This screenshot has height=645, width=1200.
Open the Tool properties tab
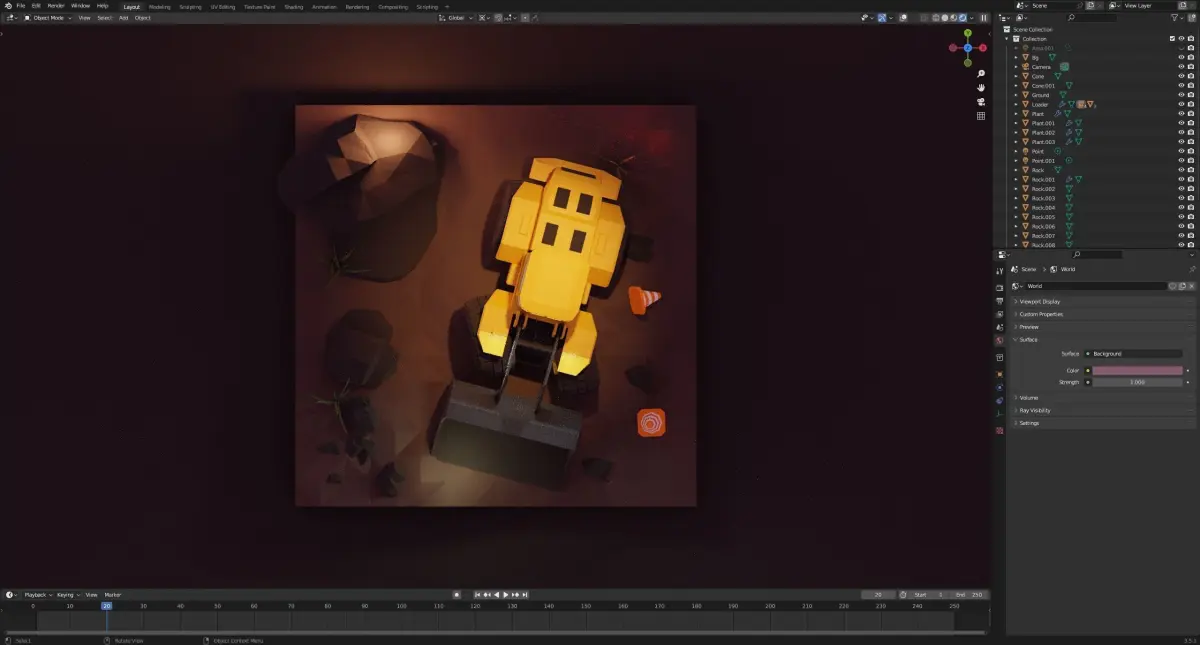(999, 271)
